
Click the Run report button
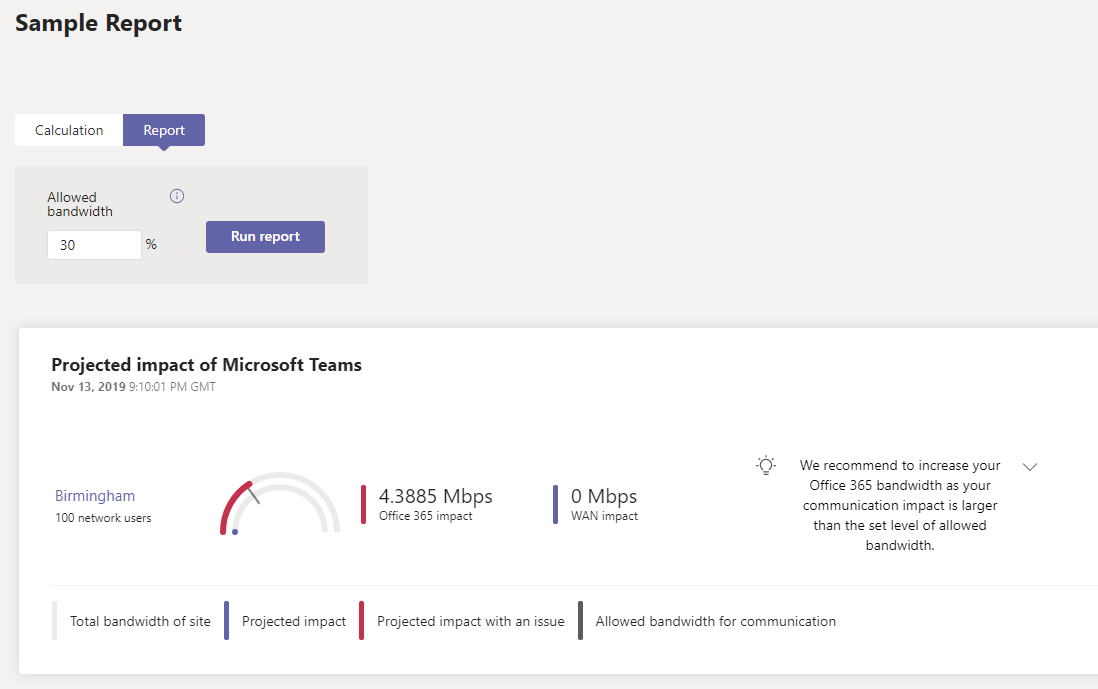tap(265, 237)
